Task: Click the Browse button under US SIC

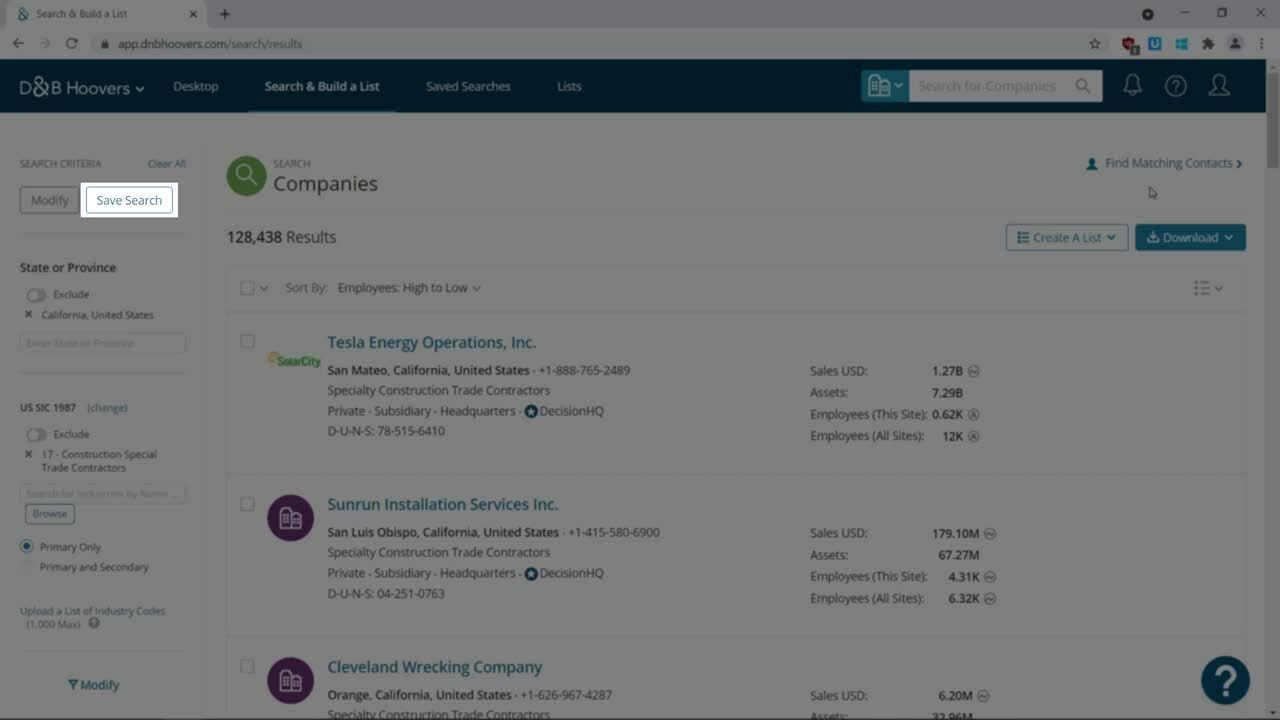Action: click(49, 514)
